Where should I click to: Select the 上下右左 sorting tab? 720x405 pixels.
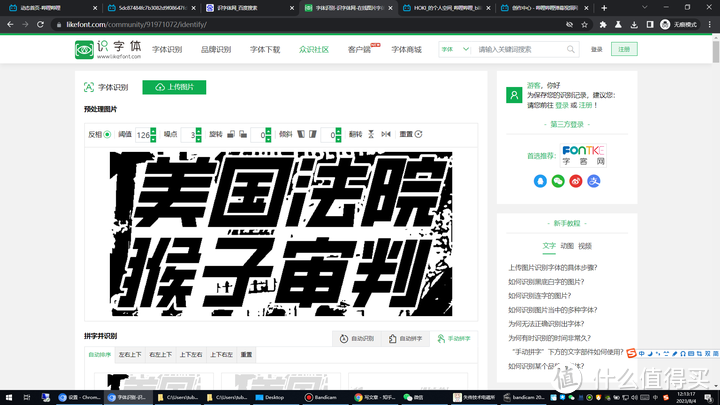point(221,354)
